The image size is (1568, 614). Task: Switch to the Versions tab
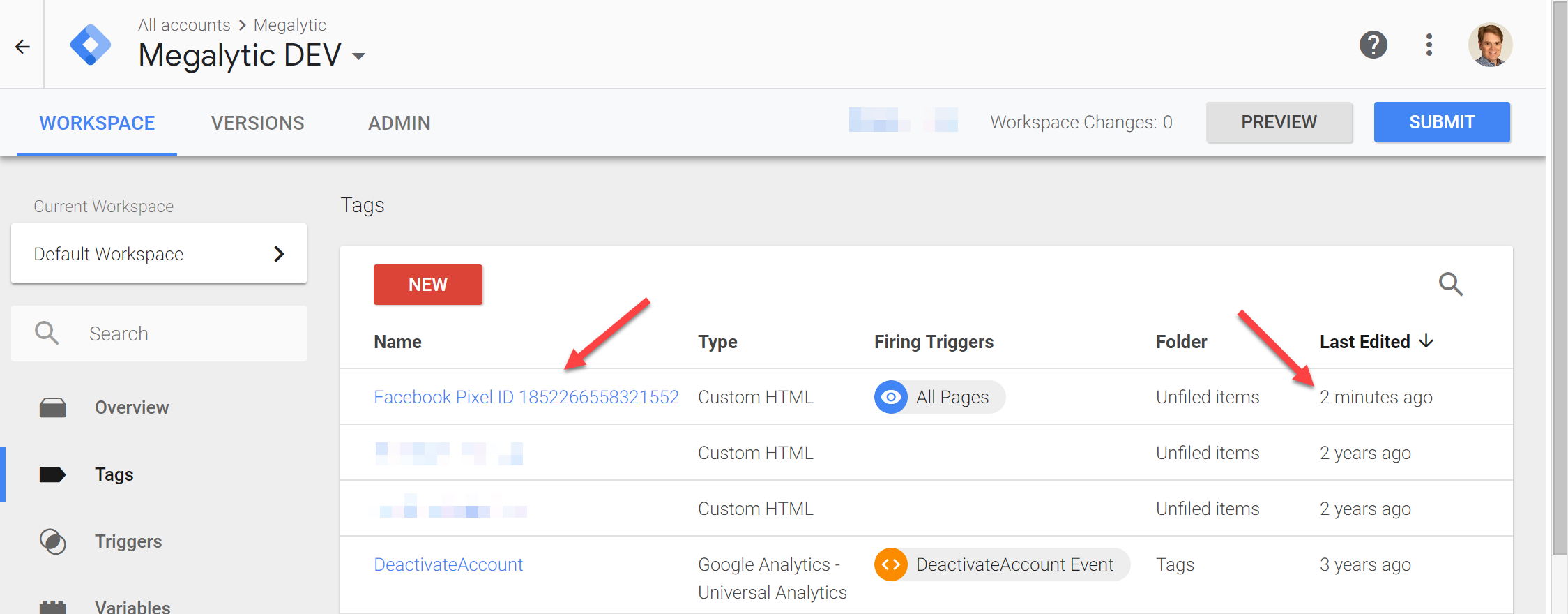pyautogui.click(x=257, y=123)
